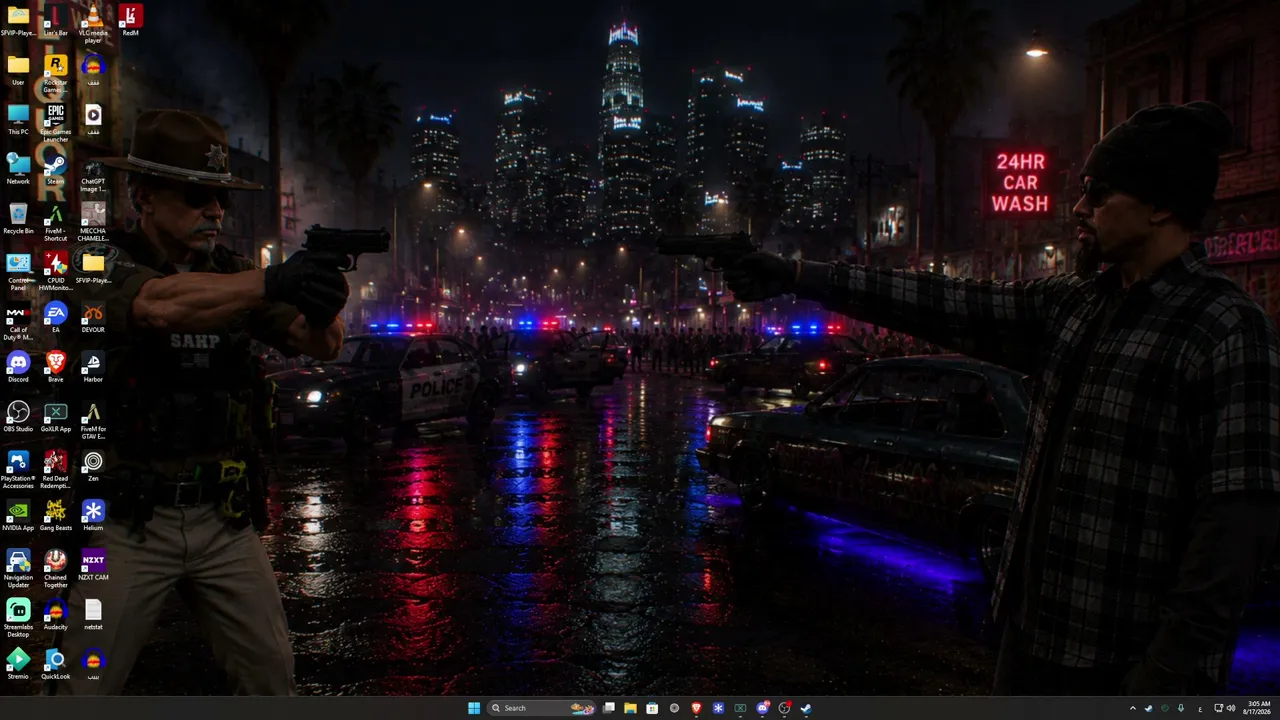Select the Helium desktop shortcut
Screen dimensions: 1280x720
(x=93, y=516)
